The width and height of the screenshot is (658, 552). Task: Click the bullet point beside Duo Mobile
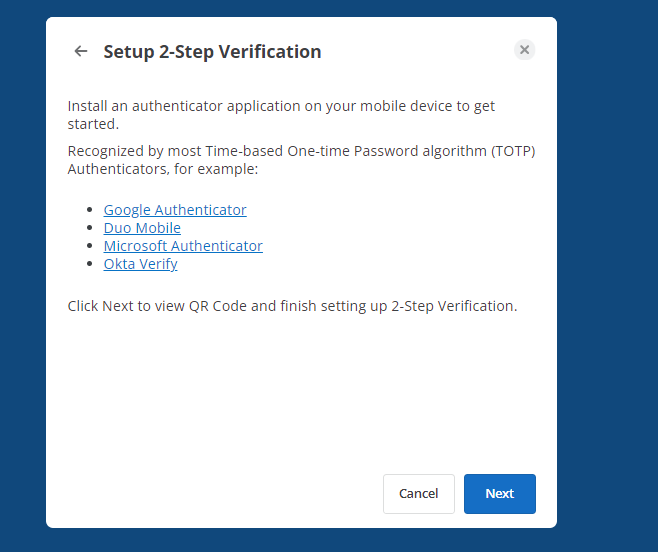click(89, 228)
